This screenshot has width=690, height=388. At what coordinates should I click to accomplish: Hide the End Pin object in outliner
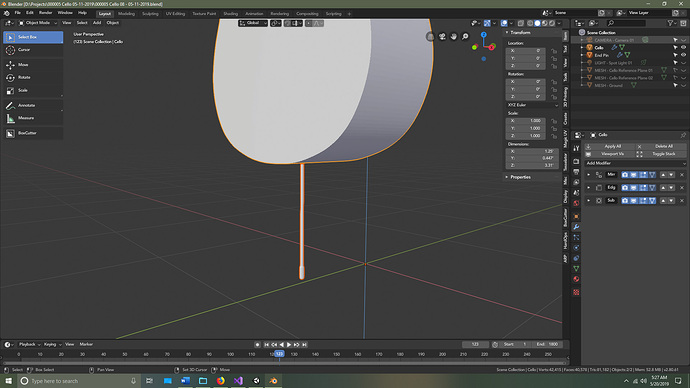(683, 55)
